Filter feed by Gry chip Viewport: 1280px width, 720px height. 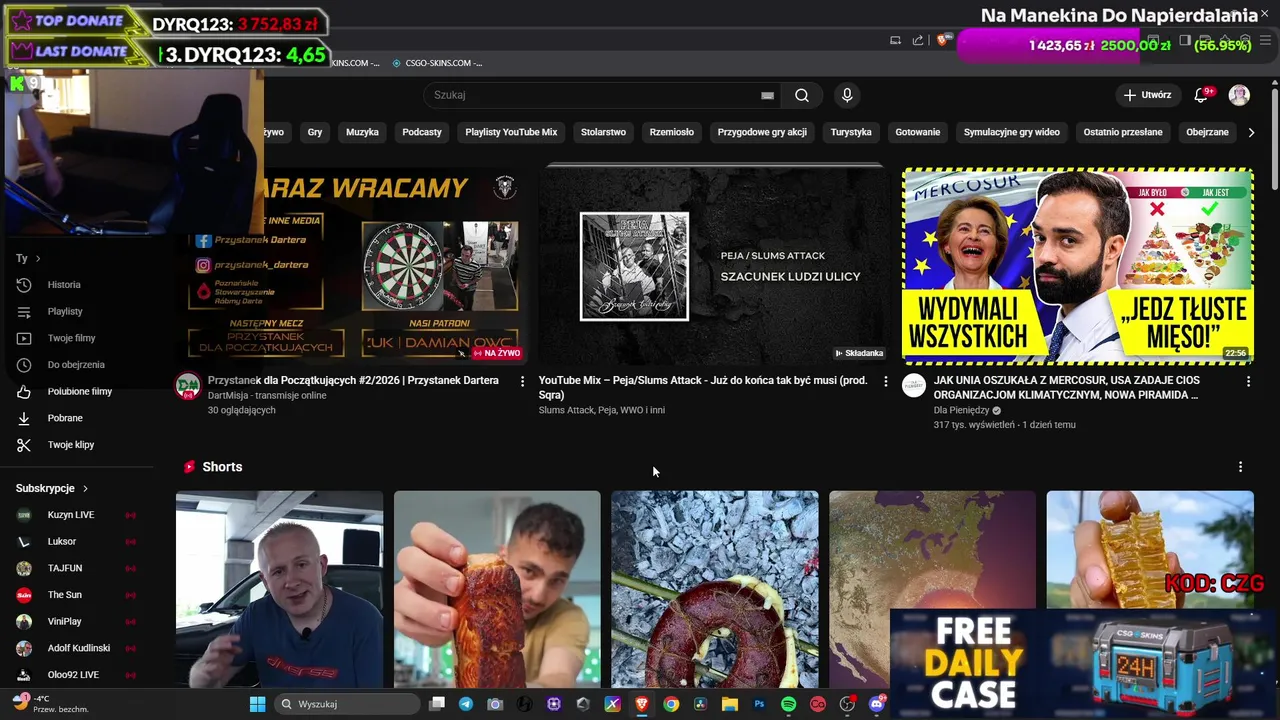[x=315, y=132]
